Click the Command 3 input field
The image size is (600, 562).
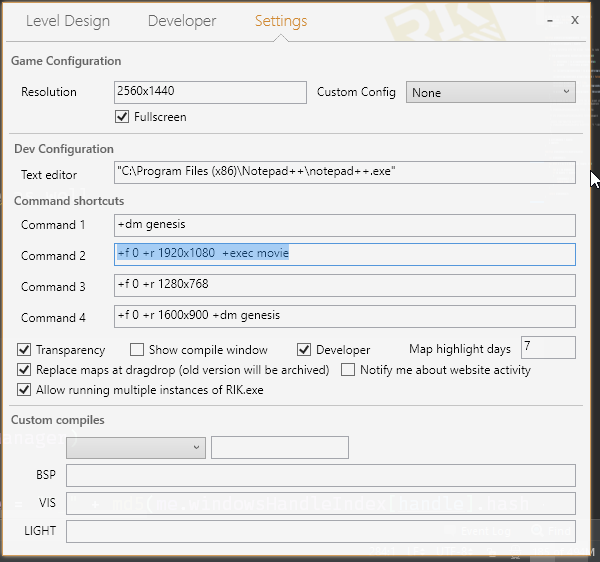(x=345, y=286)
